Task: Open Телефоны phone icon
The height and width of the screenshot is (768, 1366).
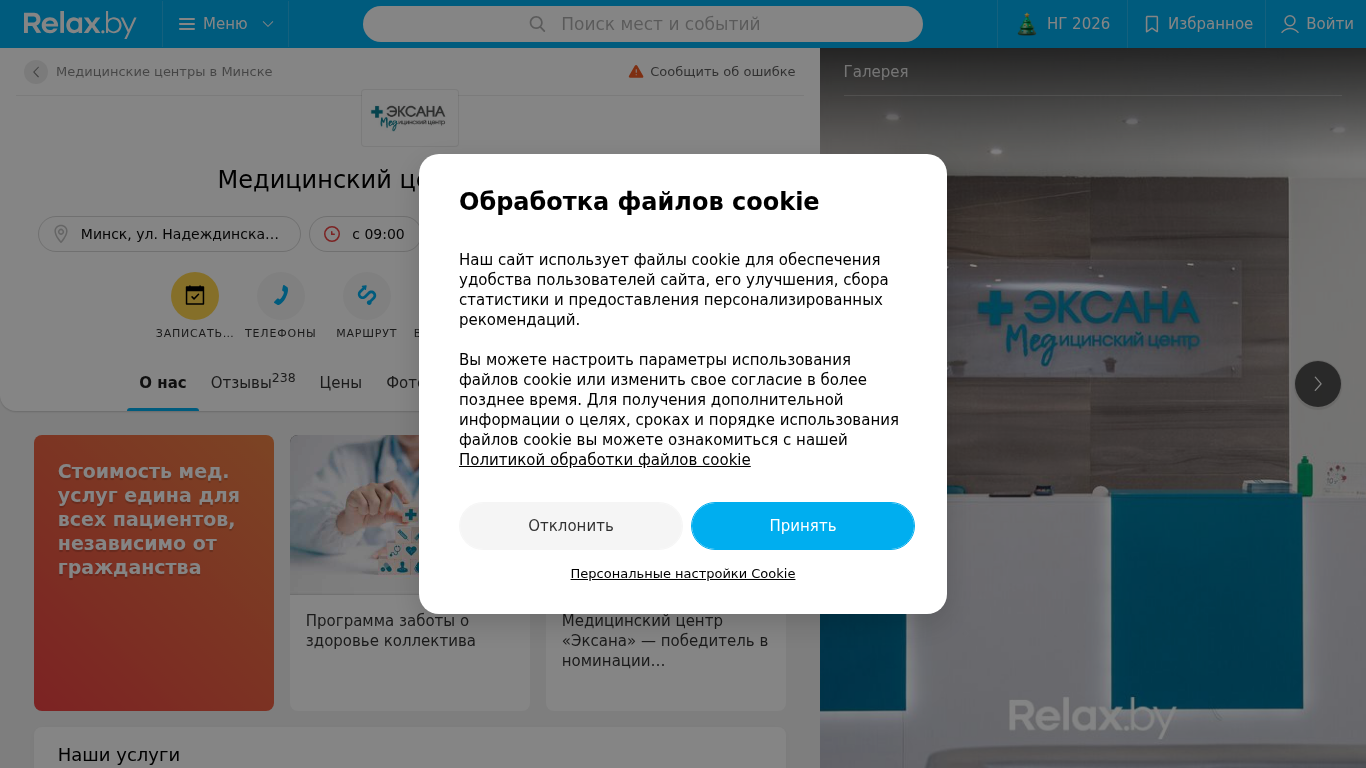Action: click(x=281, y=296)
